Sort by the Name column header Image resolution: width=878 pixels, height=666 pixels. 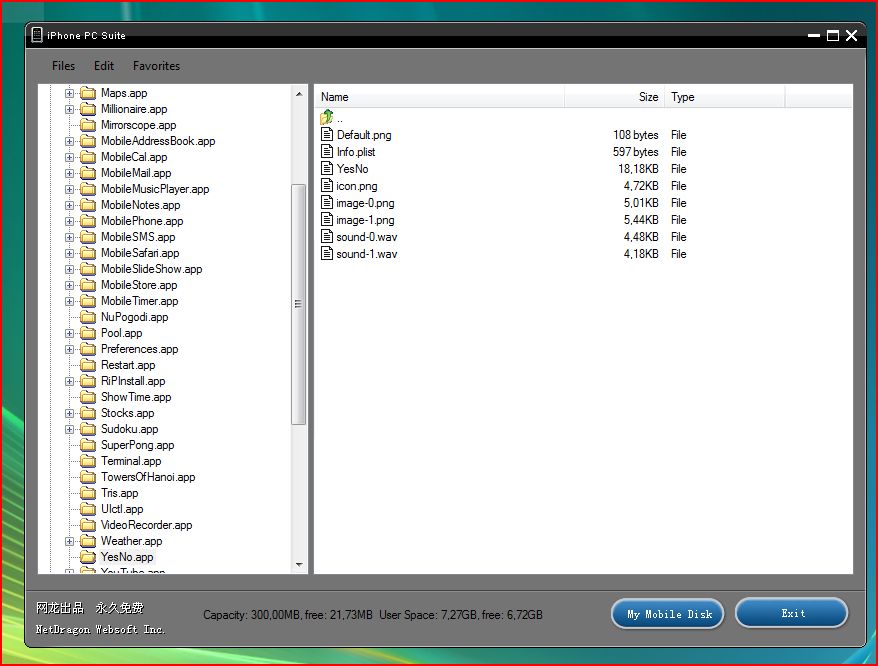[x=439, y=97]
